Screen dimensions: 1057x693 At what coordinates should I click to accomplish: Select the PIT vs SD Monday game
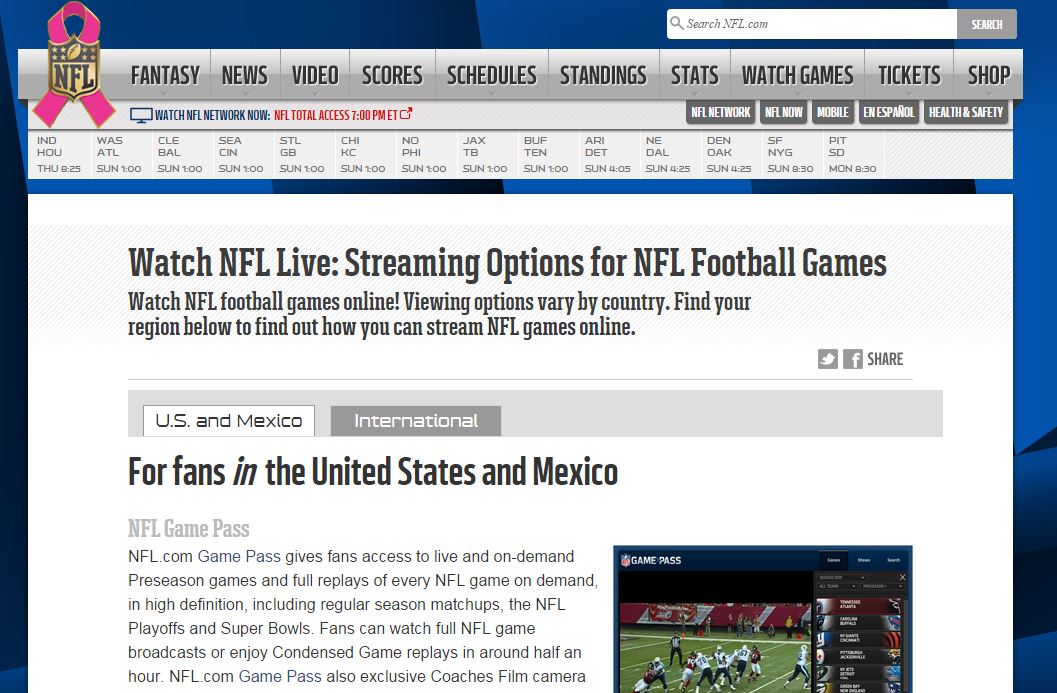pos(853,154)
